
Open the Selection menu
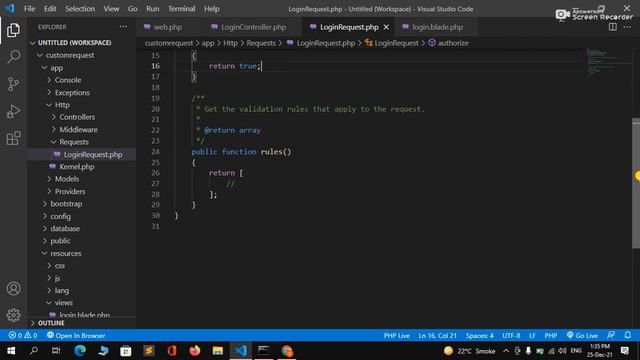coord(80,9)
